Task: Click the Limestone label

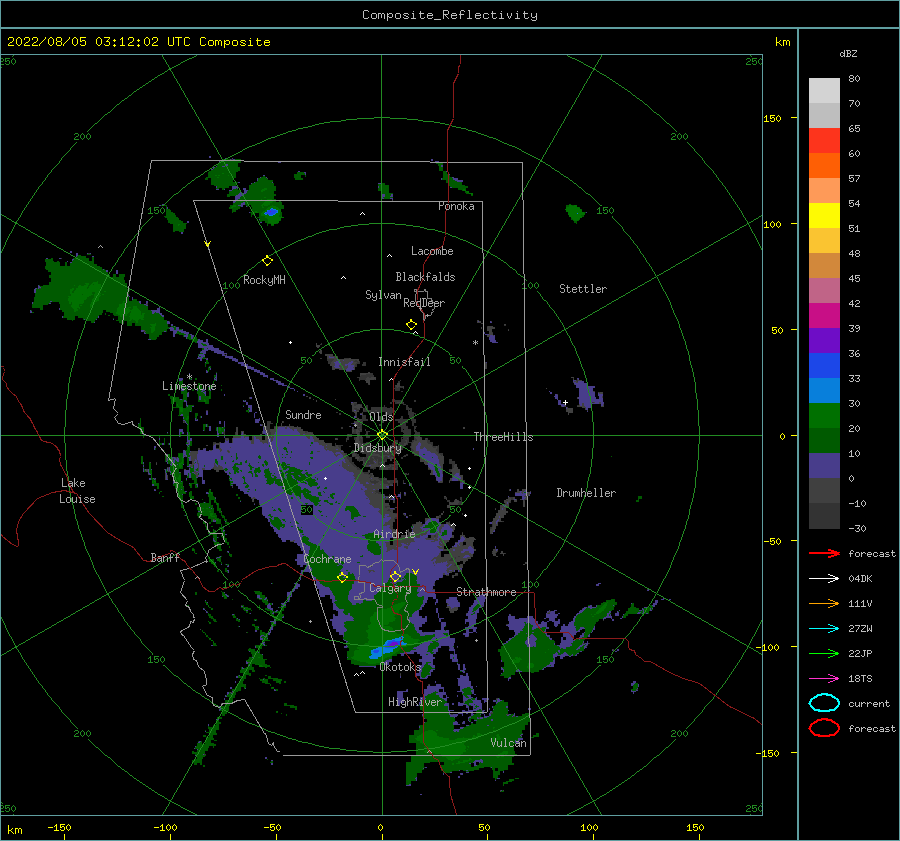Action: tap(189, 386)
